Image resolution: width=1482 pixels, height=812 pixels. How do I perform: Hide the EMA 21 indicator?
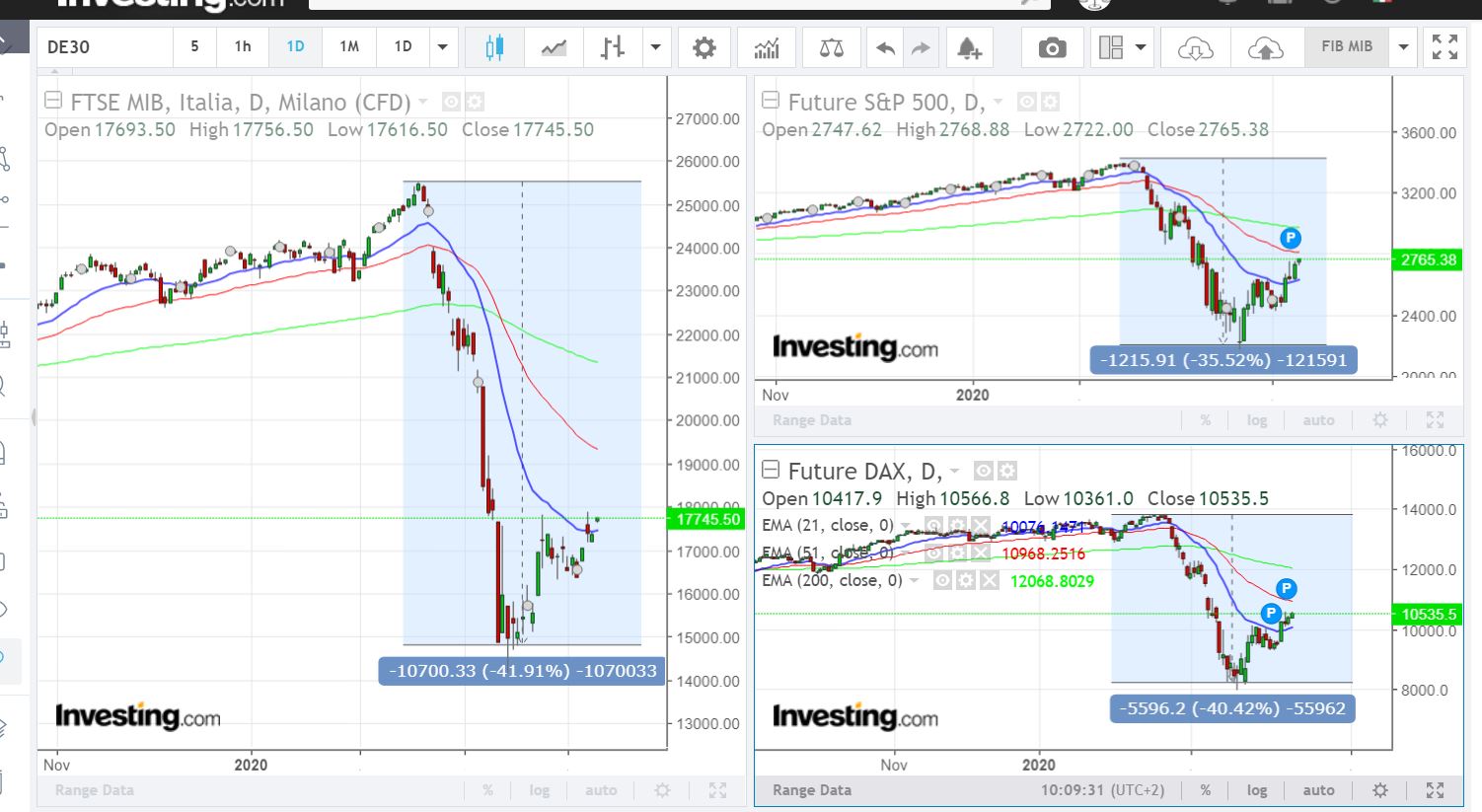coord(932,526)
